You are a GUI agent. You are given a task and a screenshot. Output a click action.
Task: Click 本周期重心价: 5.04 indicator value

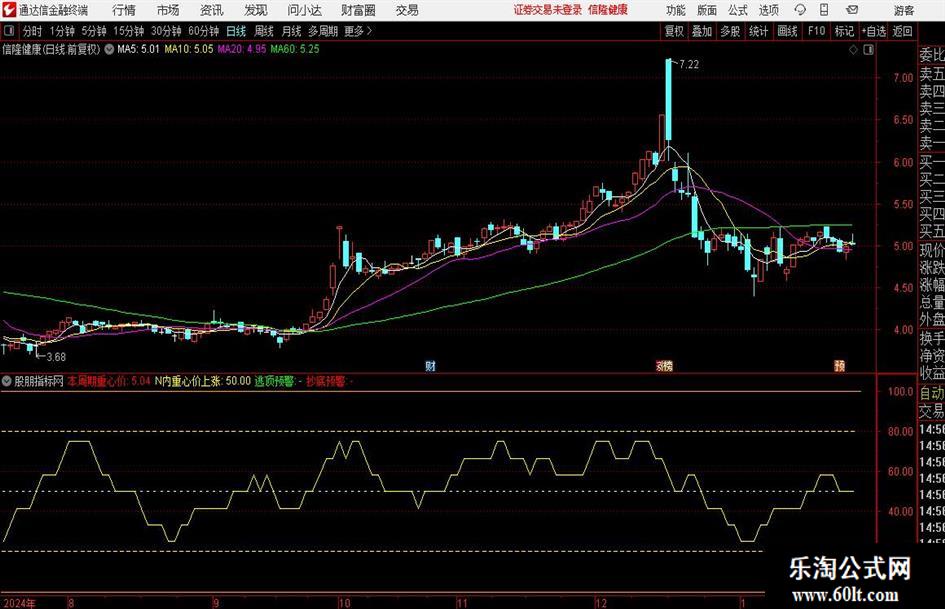pos(108,381)
